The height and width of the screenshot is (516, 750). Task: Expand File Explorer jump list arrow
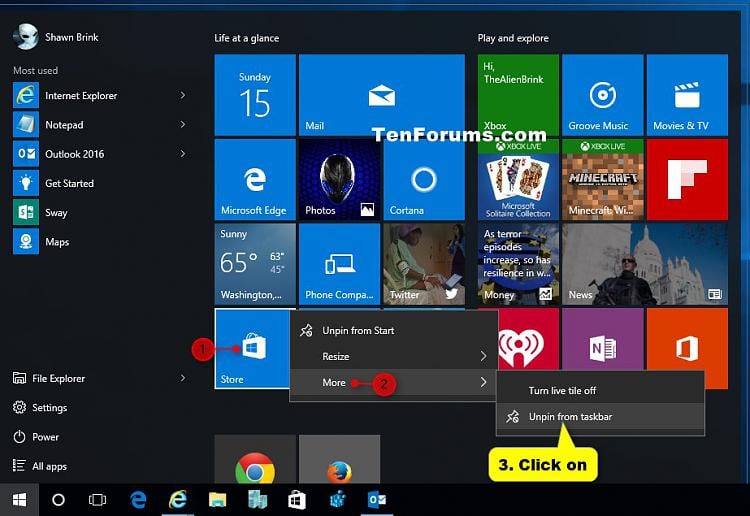[183, 378]
